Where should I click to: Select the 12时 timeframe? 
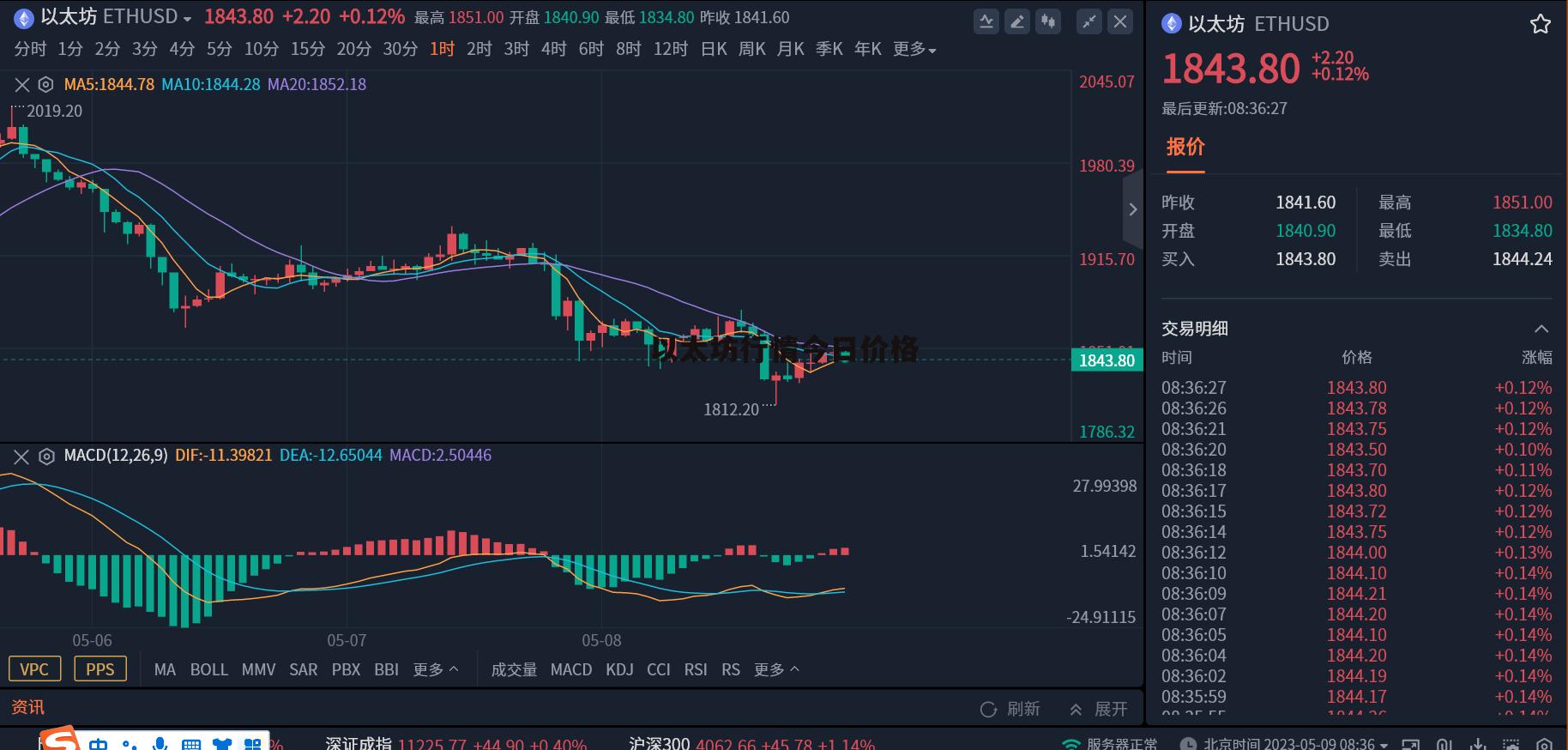pos(670,49)
